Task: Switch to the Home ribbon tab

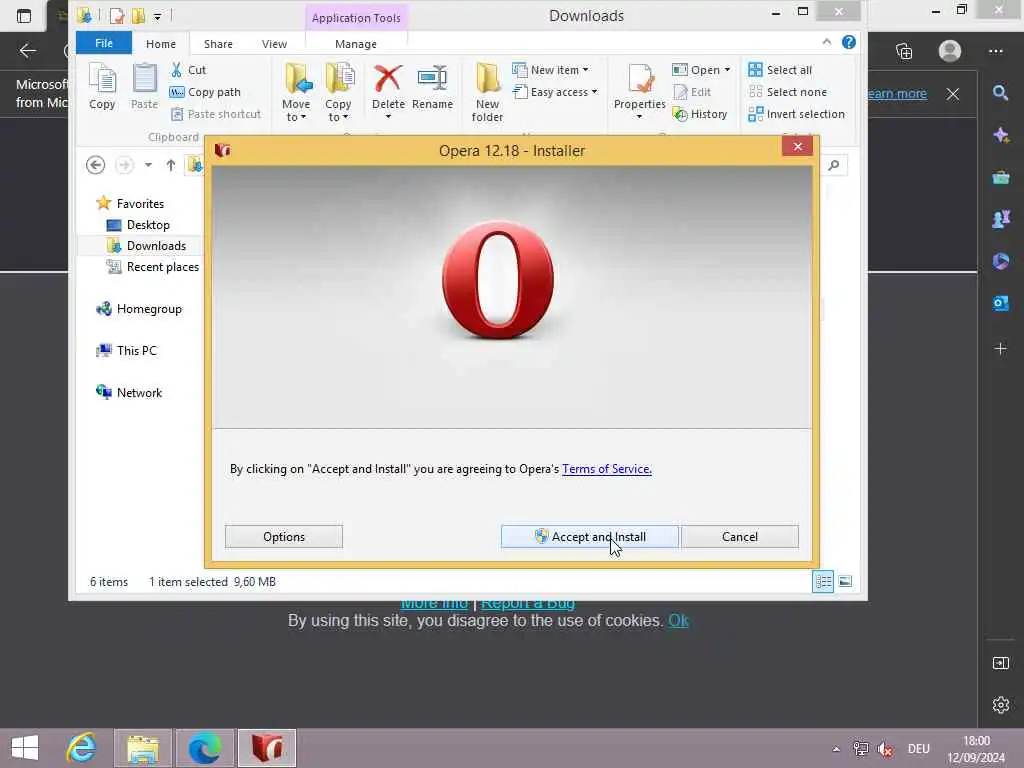Action: pos(161,44)
